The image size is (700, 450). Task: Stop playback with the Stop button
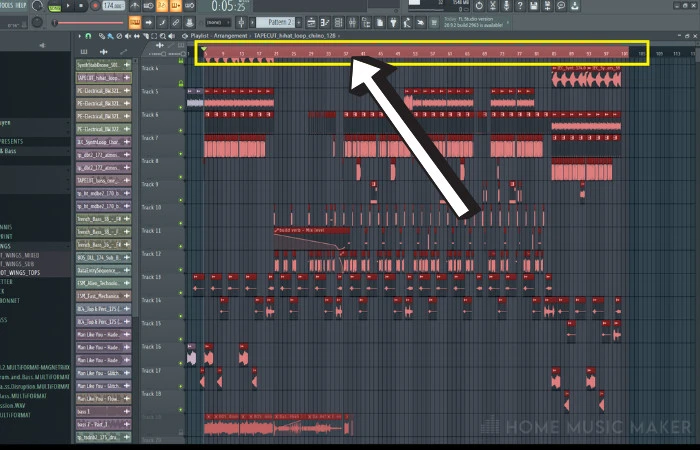tap(81, 6)
